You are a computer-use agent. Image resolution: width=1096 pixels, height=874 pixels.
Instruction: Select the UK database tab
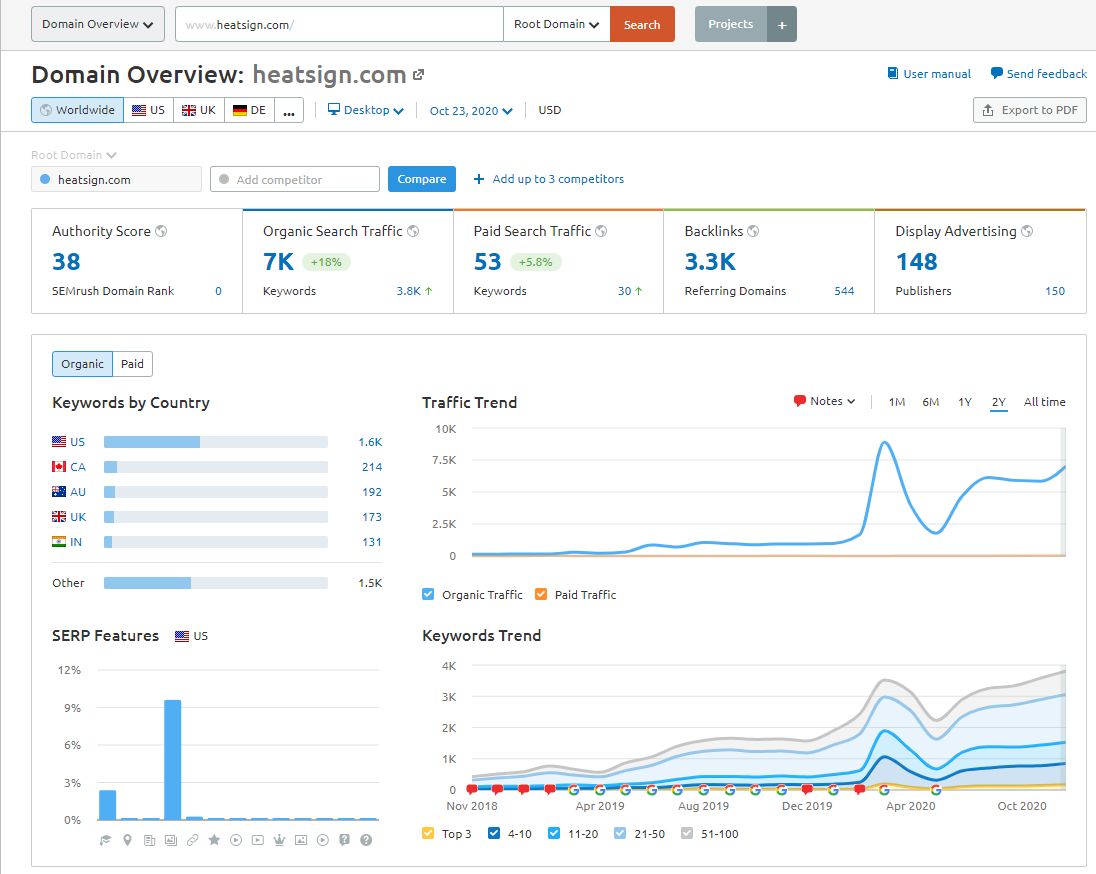point(199,110)
